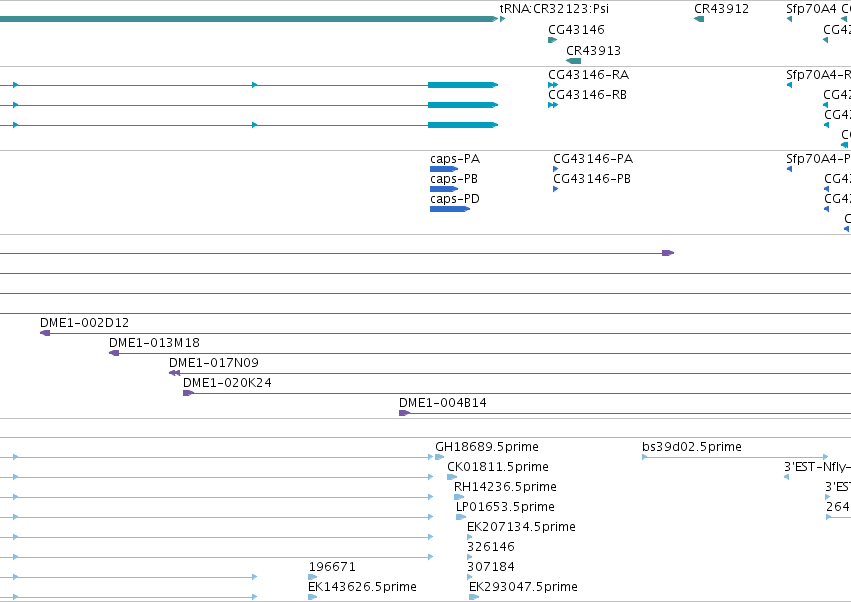The height and width of the screenshot is (602, 851).
Task: Click the small blue arrow under CG43146-PB
Action: pos(556,189)
